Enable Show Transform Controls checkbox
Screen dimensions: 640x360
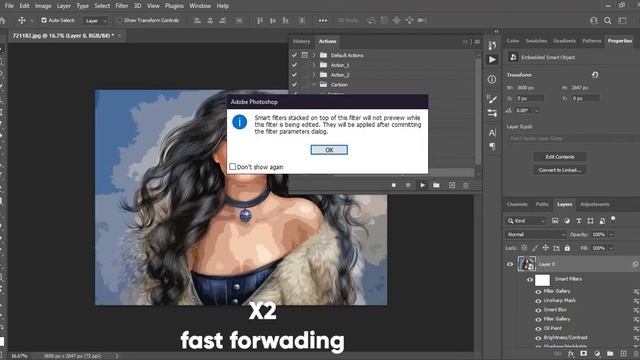(119, 20)
